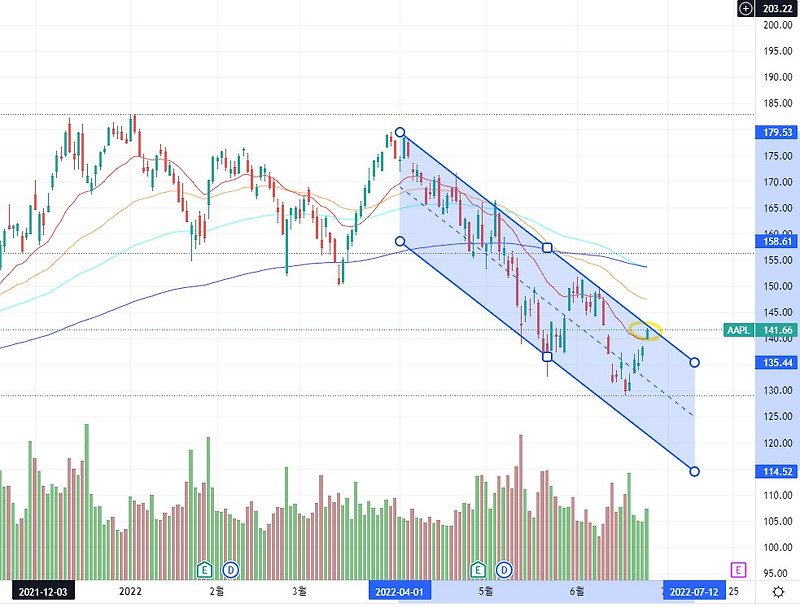Click the green earnings E marker in February
The height and width of the screenshot is (607, 800).
tap(205, 569)
